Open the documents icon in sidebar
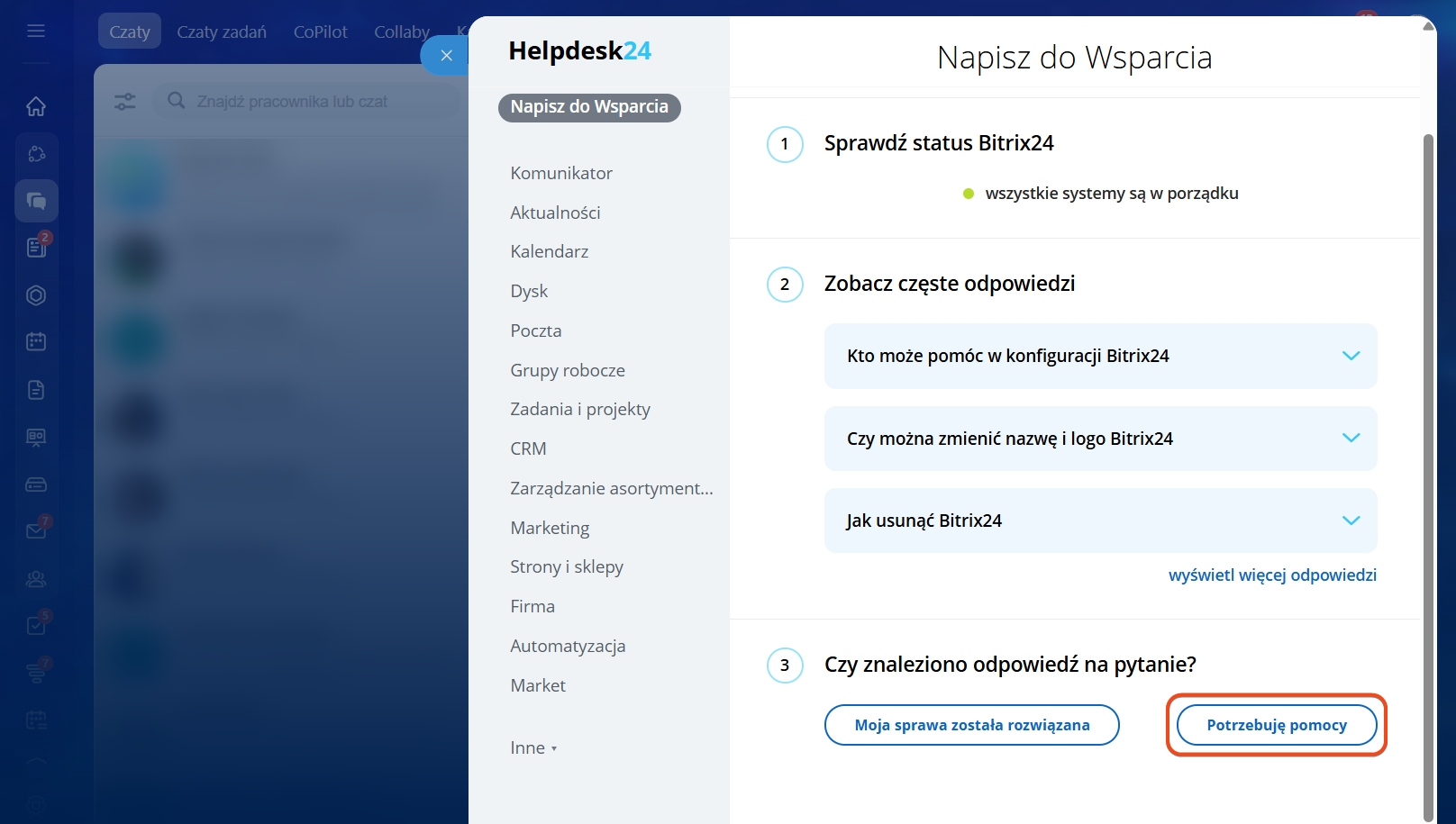Image resolution: width=1456 pixels, height=824 pixels. 36,390
